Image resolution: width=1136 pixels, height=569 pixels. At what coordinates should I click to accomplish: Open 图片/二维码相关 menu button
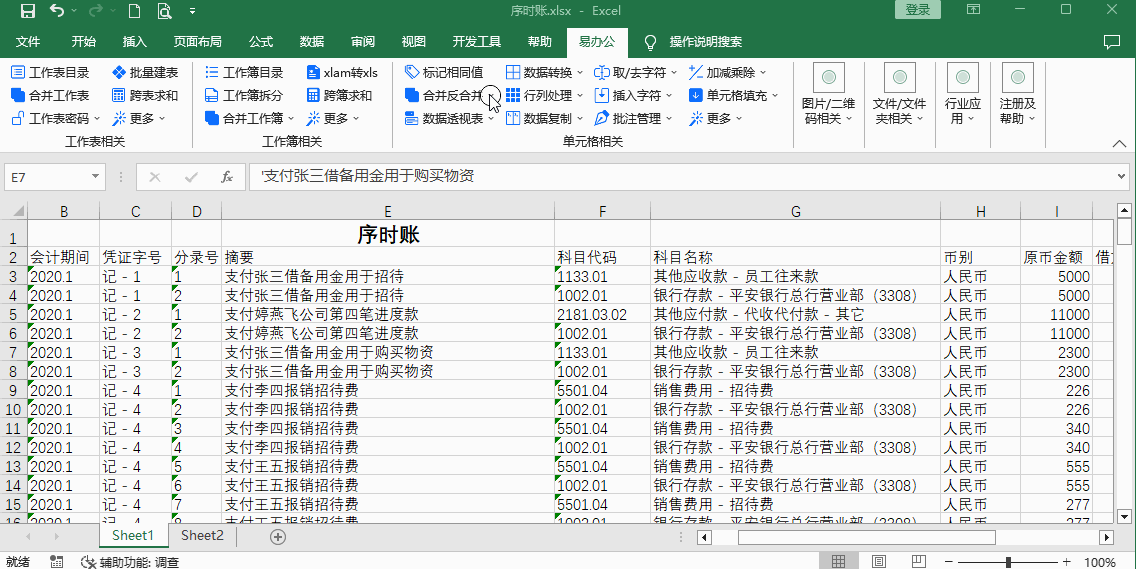click(x=829, y=94)
